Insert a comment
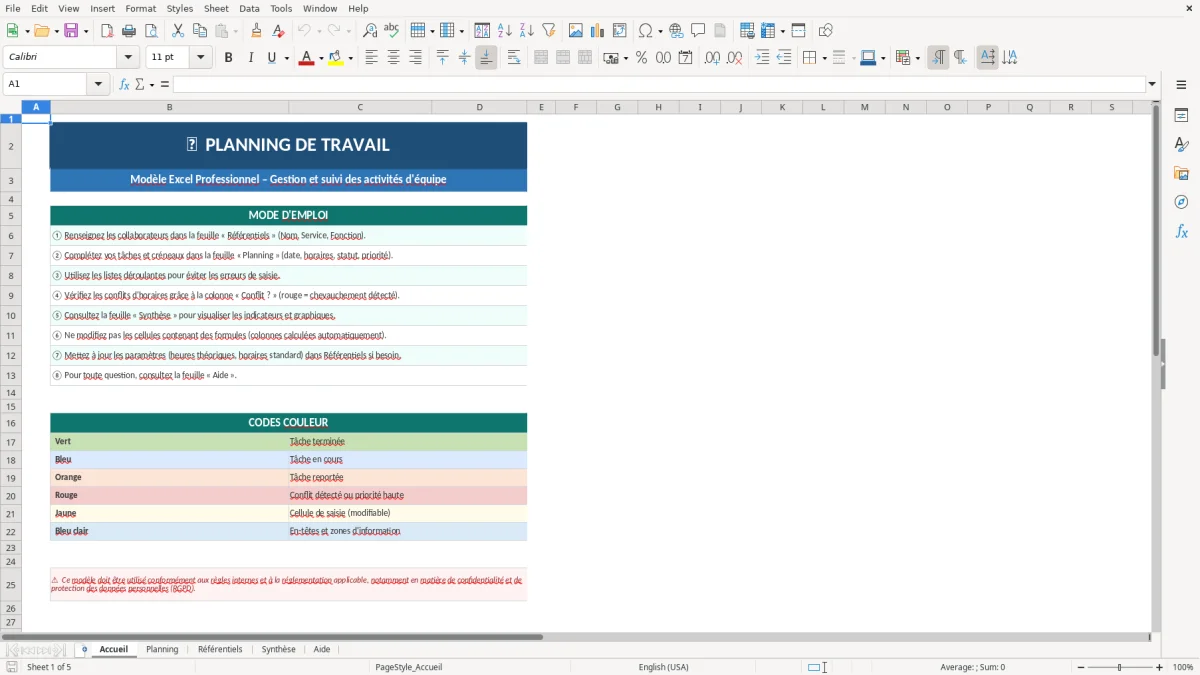Image resolution: width=1200 pixels, height=675 pixels. tap(698, 31)
